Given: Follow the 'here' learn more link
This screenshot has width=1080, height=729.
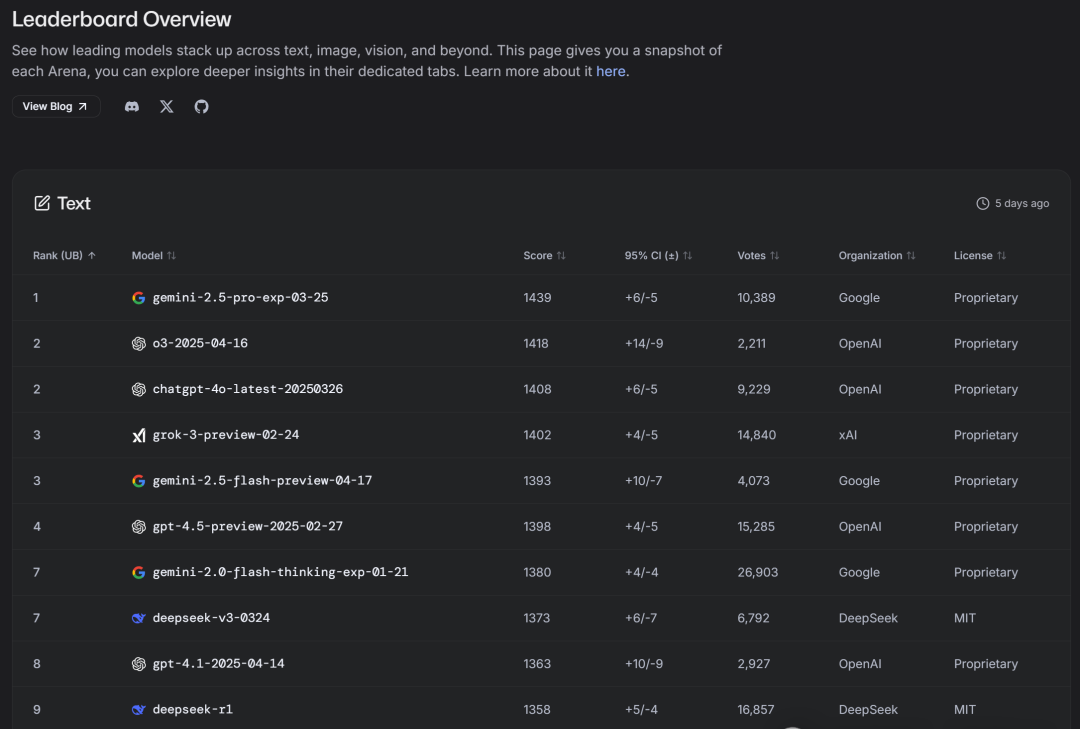Looking at the screenshot, I should coord(611,71).
